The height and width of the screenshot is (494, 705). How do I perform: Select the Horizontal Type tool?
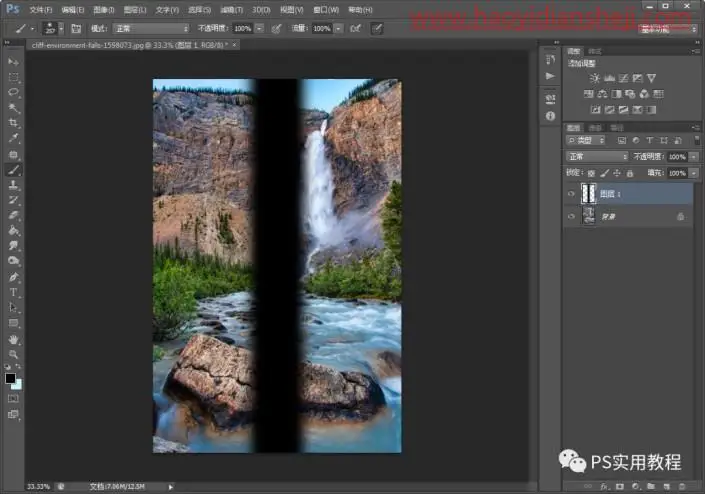pos(13,293)
